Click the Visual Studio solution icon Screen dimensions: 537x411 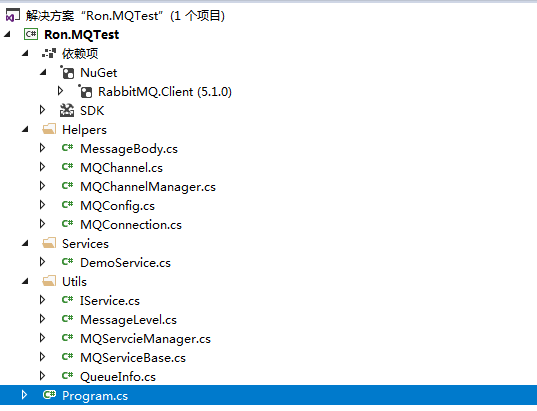12,16
